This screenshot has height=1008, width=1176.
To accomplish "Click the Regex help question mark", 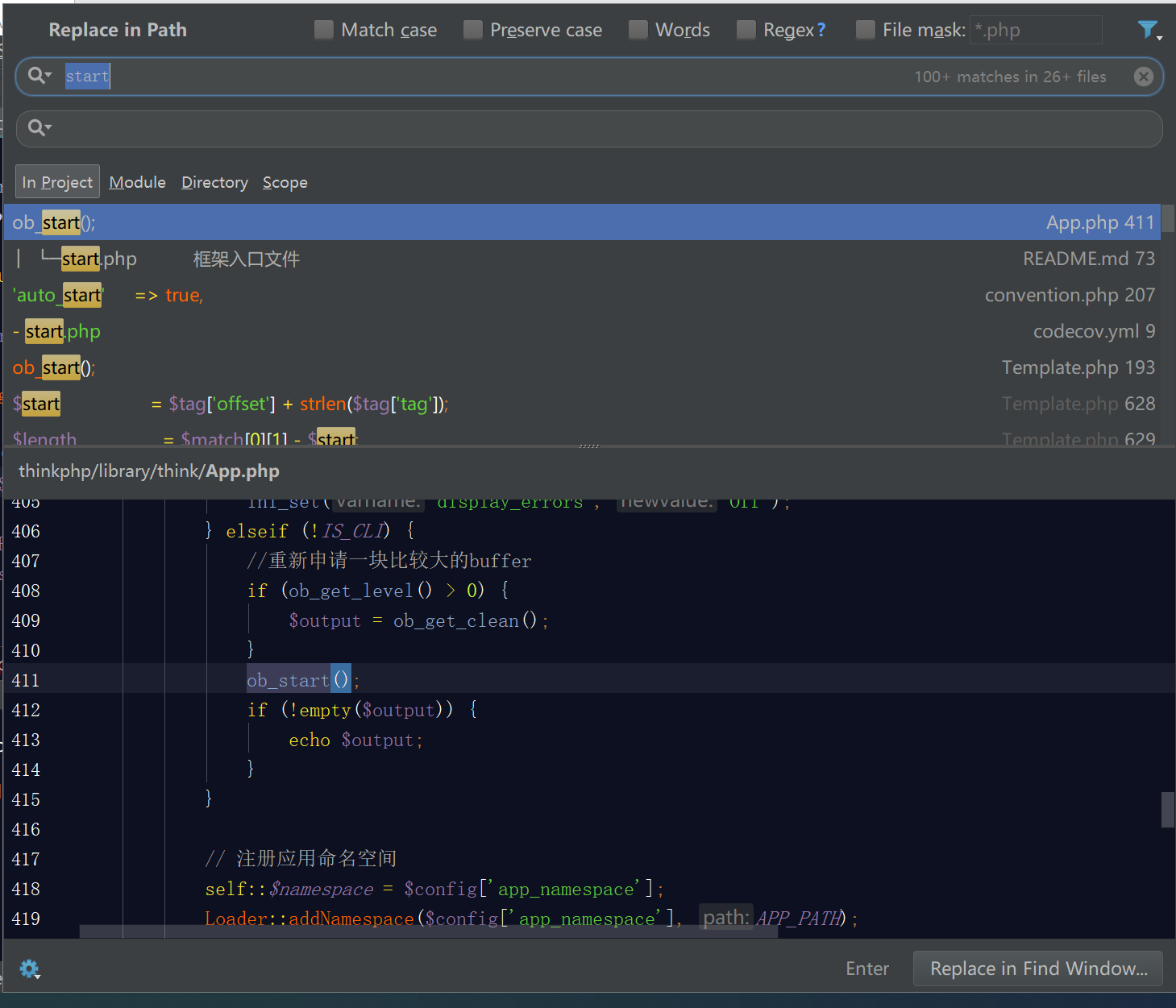I will 821,31.
